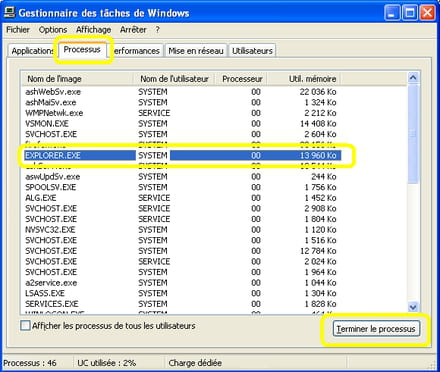Click the Terminer le processus button

(376, 329)
